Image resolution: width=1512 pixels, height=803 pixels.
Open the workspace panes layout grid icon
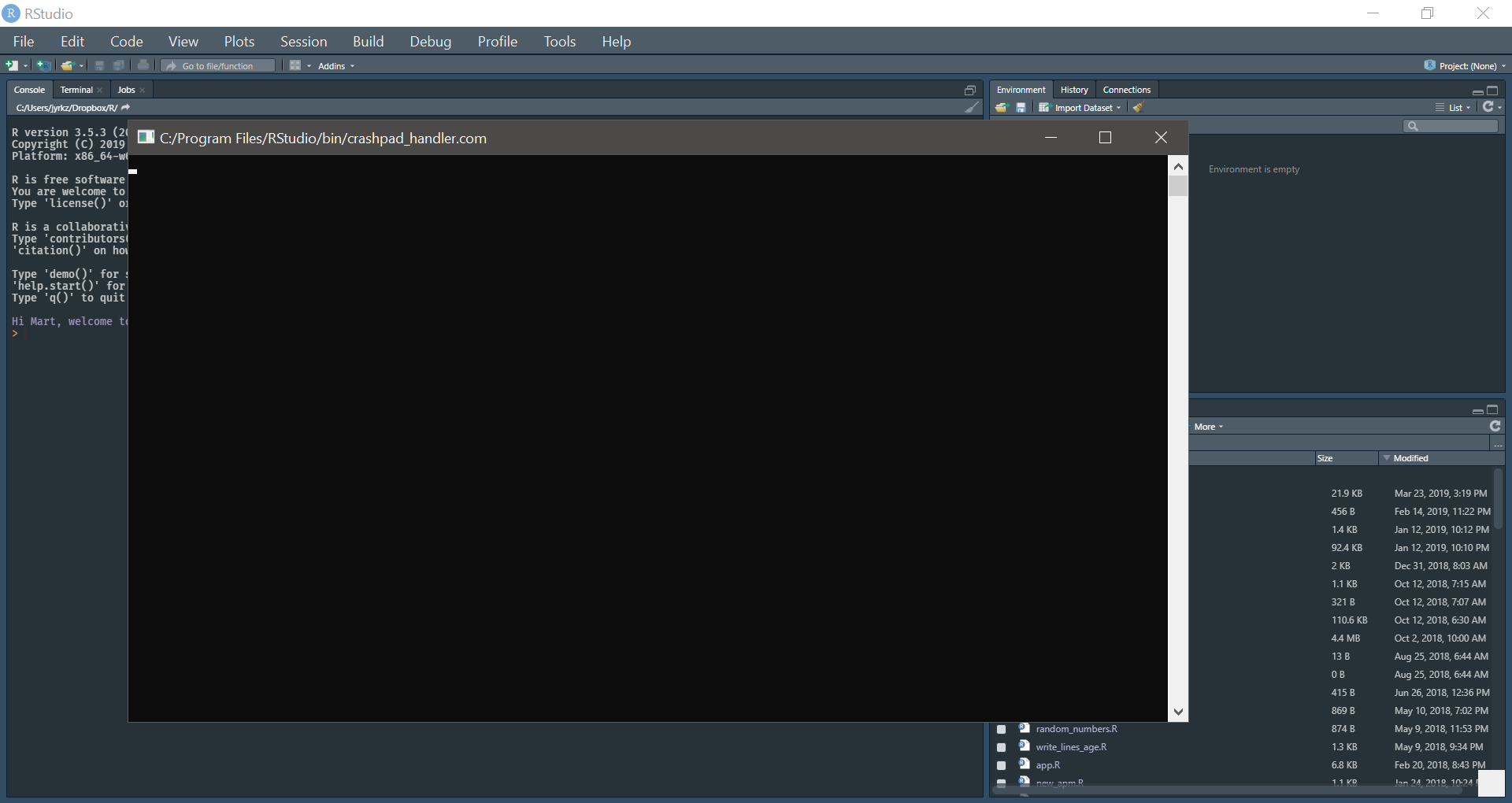tap(297, 65)
